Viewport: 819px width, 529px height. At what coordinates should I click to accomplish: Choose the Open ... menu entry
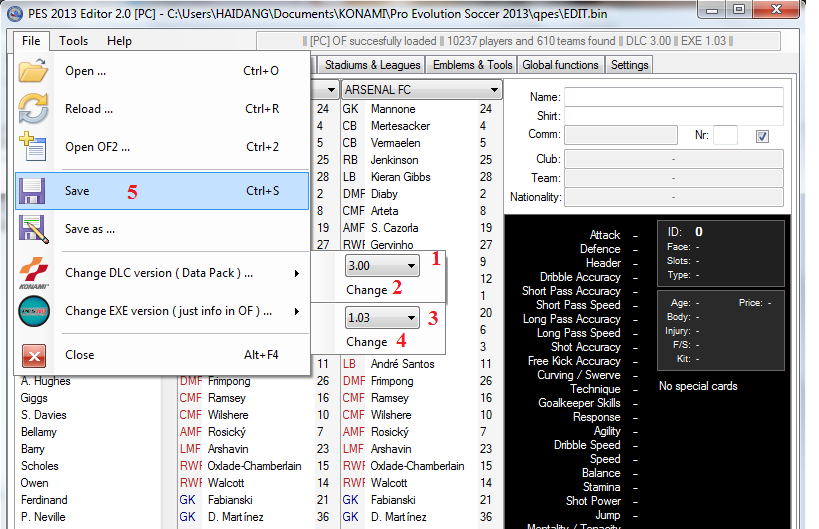click(x=162, y=71)
